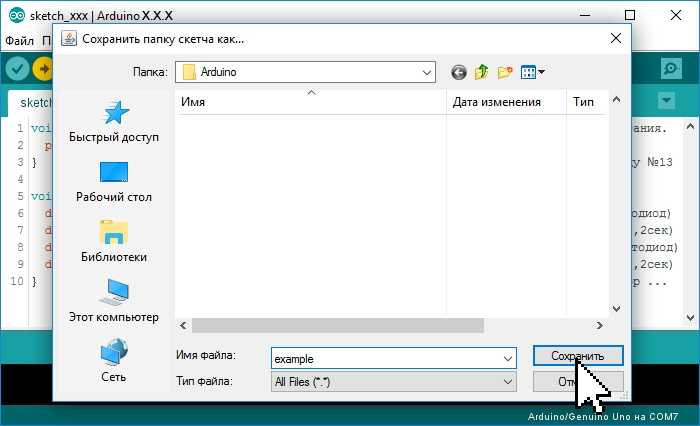This screenshot has width=700, height=426.
Task: Open the Файл menu in Arduino window
Action: [19, 41]
